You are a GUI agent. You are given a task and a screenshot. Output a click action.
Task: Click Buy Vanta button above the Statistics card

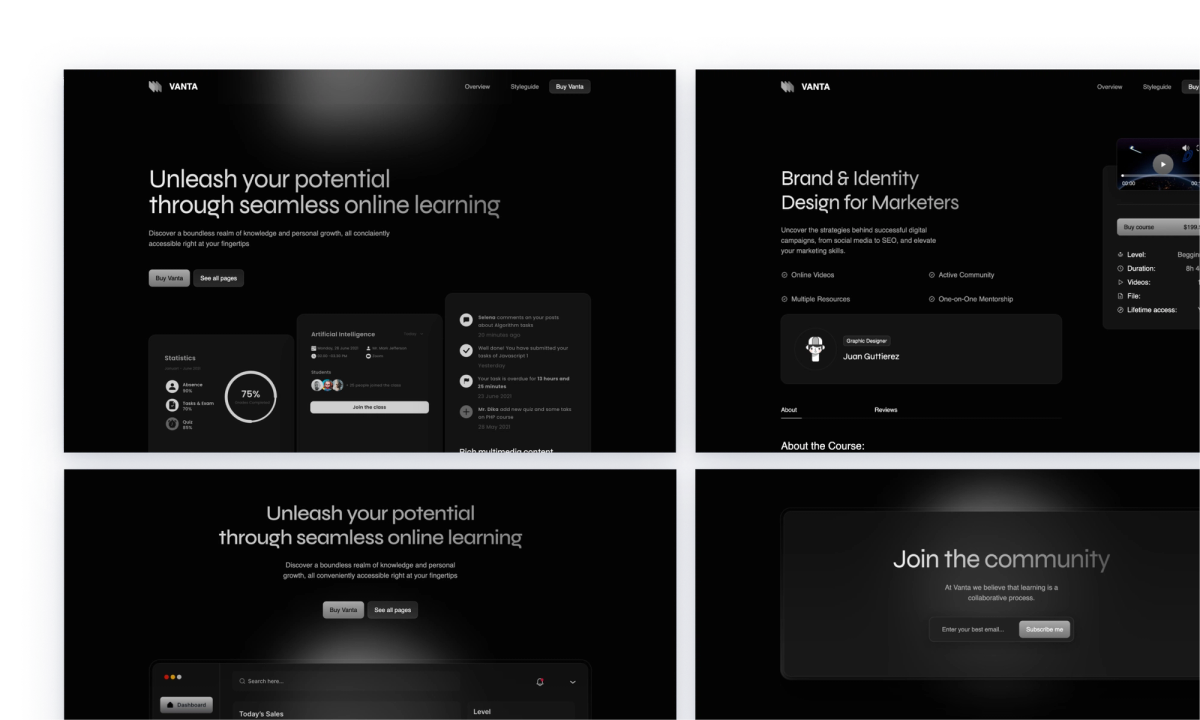[x=169, y=278]
